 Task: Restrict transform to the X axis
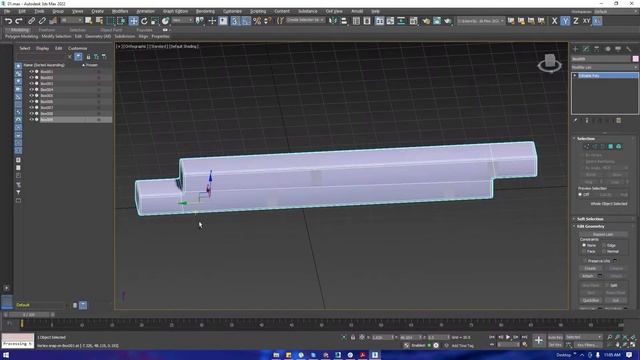(x=554, y=21)
